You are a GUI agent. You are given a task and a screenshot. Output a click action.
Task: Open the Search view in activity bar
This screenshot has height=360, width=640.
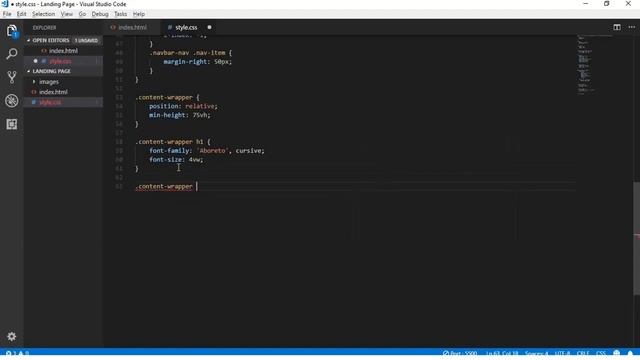point(11,53)
